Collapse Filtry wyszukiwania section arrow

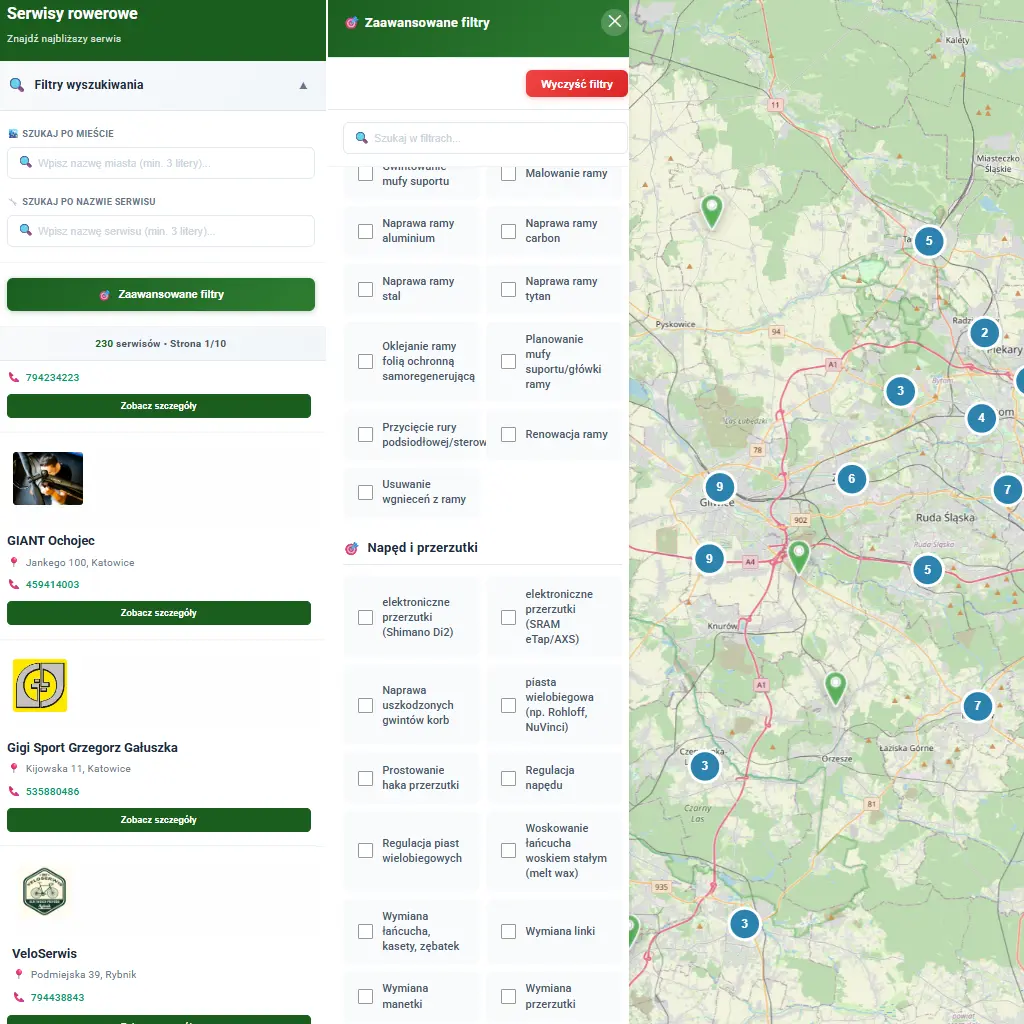coord(303,86)
